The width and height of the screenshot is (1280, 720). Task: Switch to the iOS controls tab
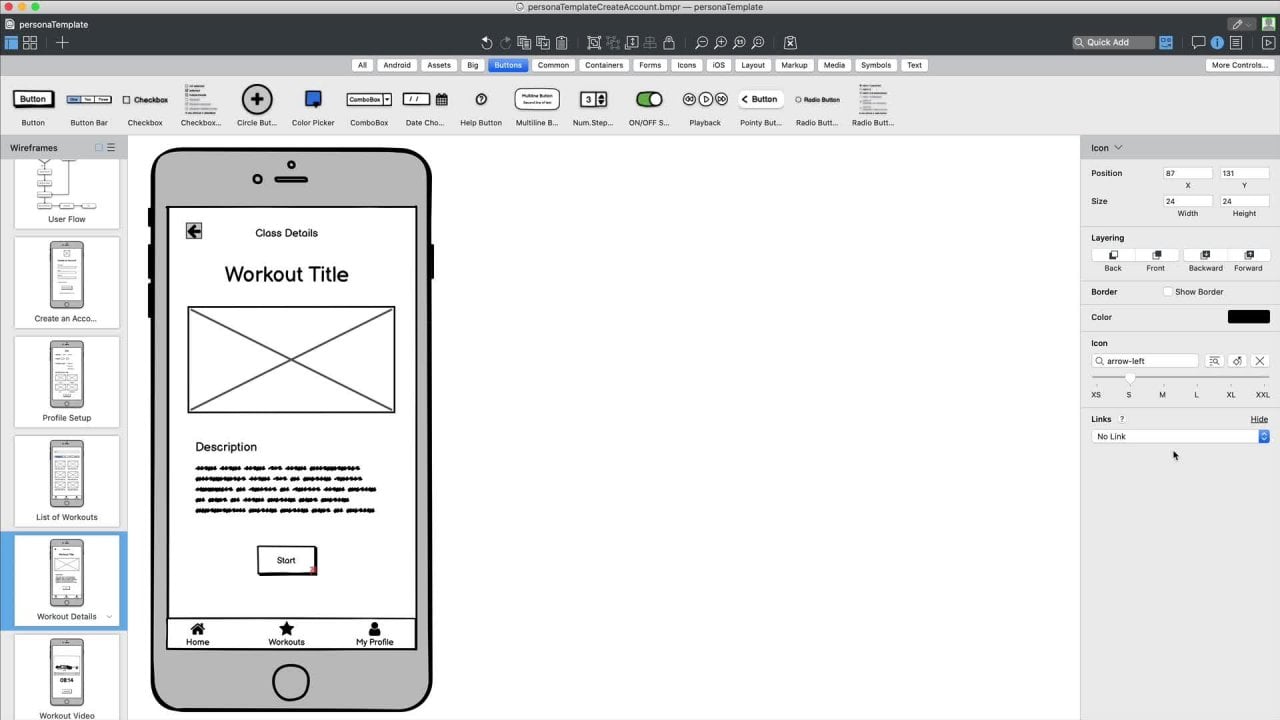(x=718, y=65)
